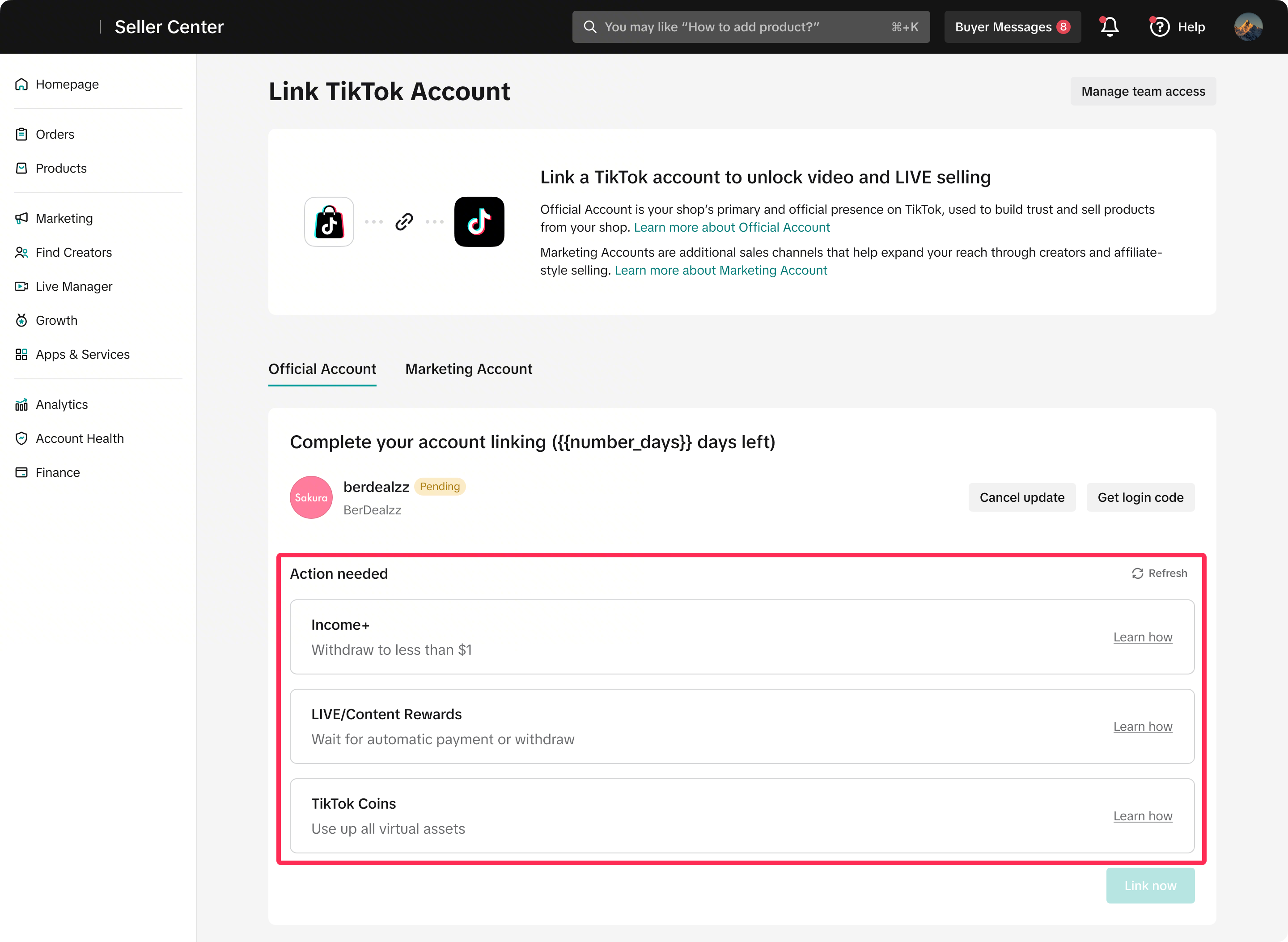Viewport: 1288px width, 942px height.
Task: Open the notifications bell
Action: tap(1109, 27)
